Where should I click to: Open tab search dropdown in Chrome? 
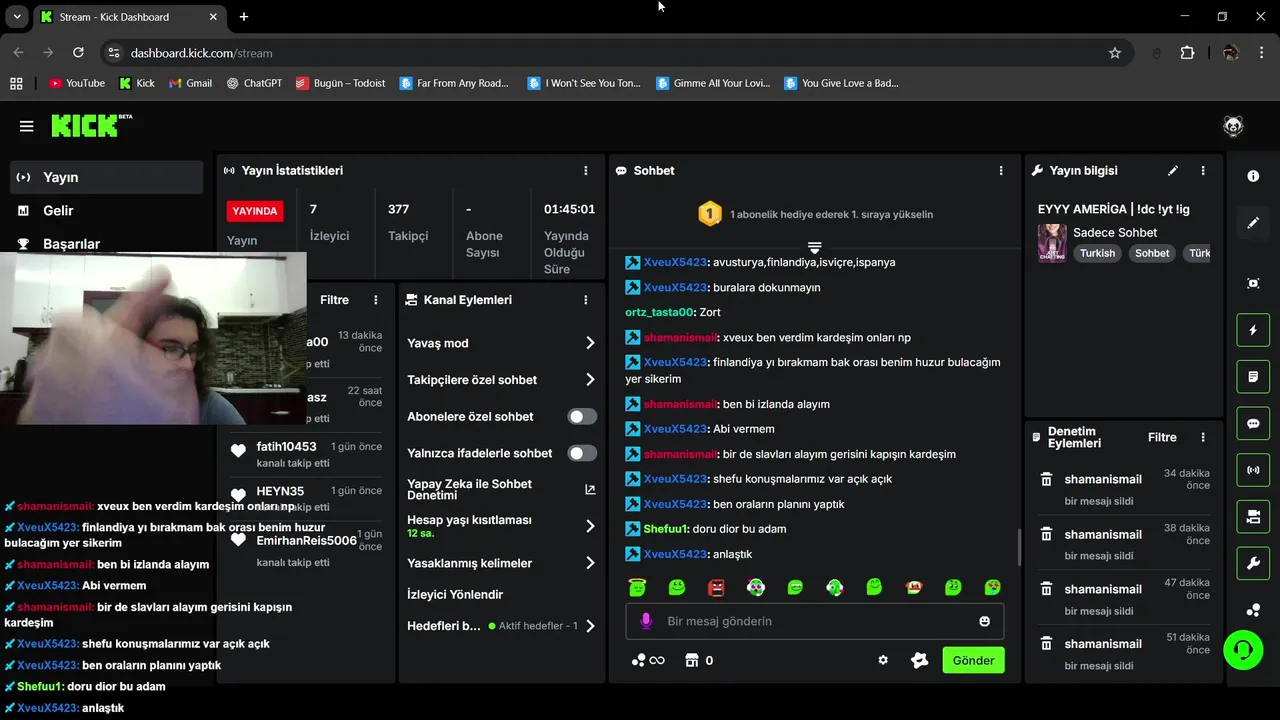click(x=17, y=17)
